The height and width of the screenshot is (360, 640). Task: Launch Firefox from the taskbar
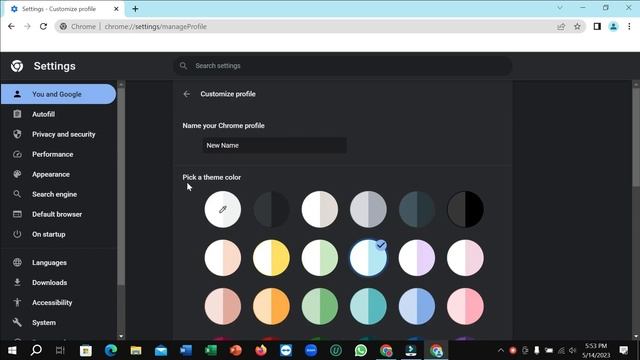pos(261,351)
